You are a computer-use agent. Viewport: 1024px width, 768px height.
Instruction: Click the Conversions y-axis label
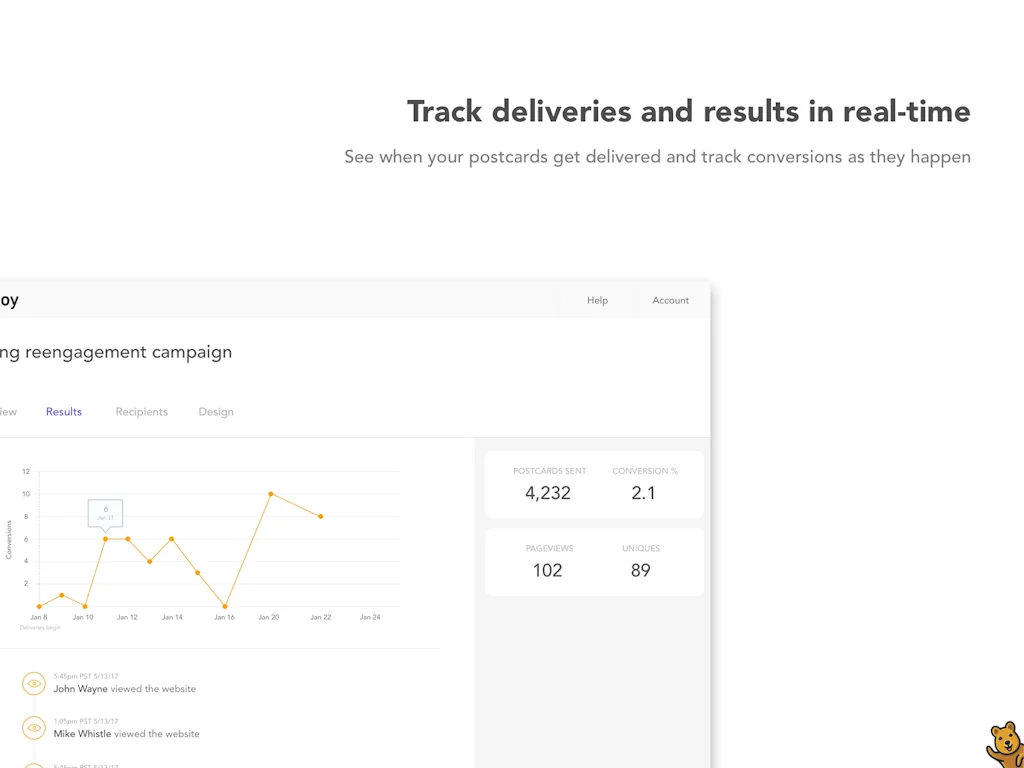8,539
